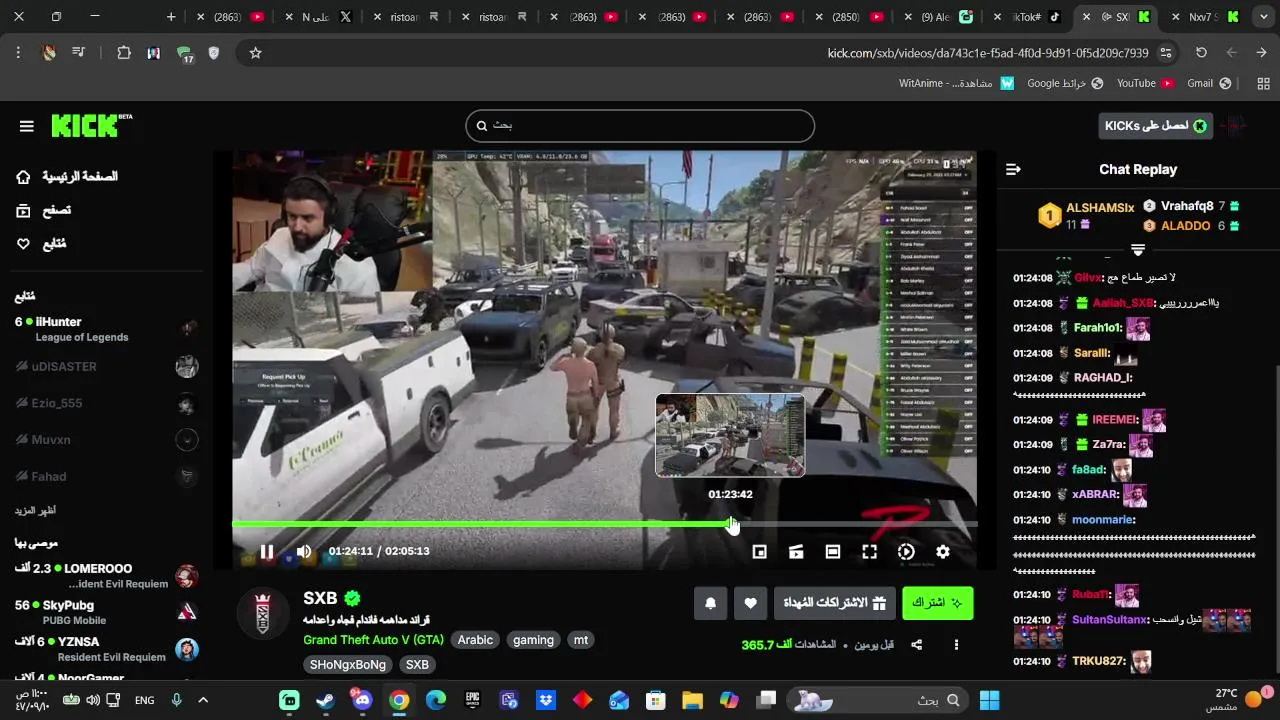This screenshot has width=1280, height=720.
Task: Open the home page sidebar item
Action: (66, 177)
